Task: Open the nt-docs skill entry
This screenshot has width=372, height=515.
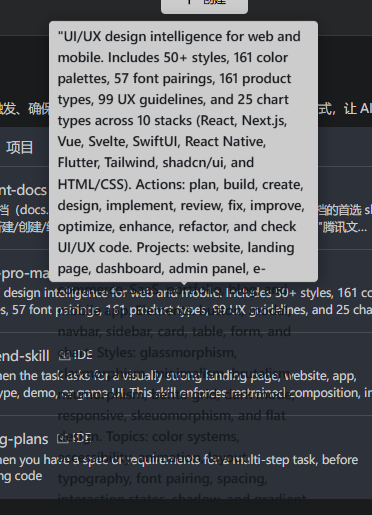Action: pyautogui.click(x=23, y=190)
